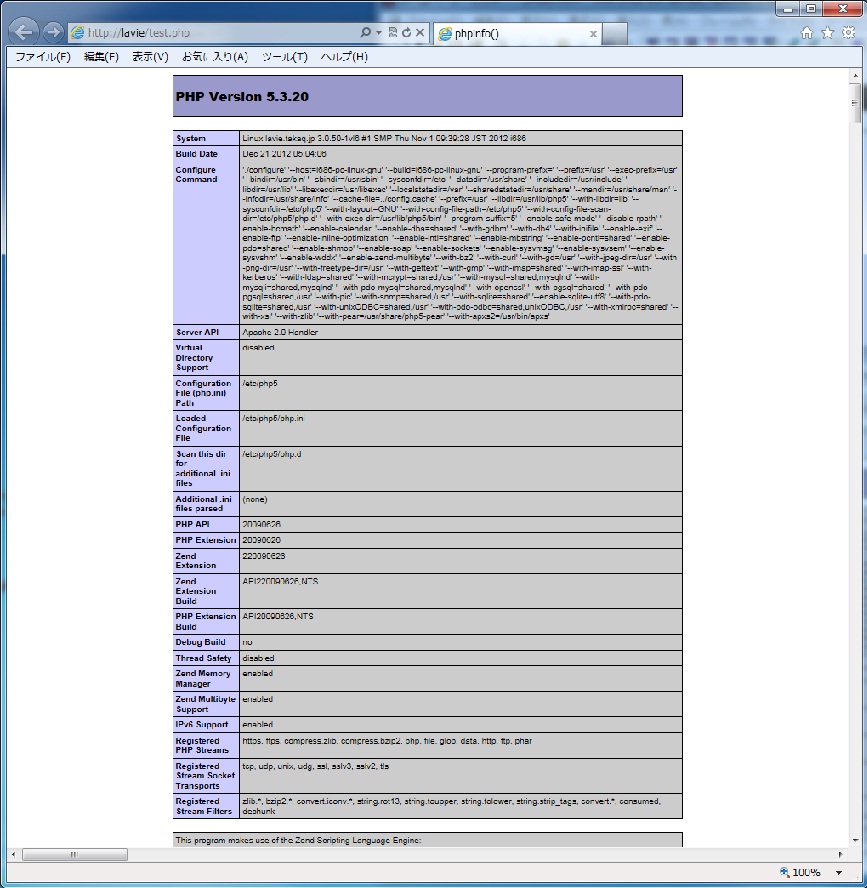This screenshot has width=867, height=888.
Task: Open the ヘルプ(H) menu
Action: [x=344, y=57]
